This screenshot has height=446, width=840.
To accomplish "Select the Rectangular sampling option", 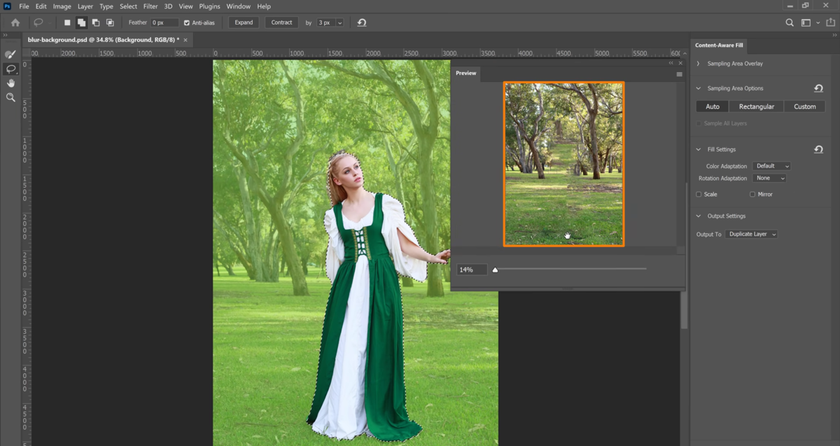I will [x=756, y=107].
